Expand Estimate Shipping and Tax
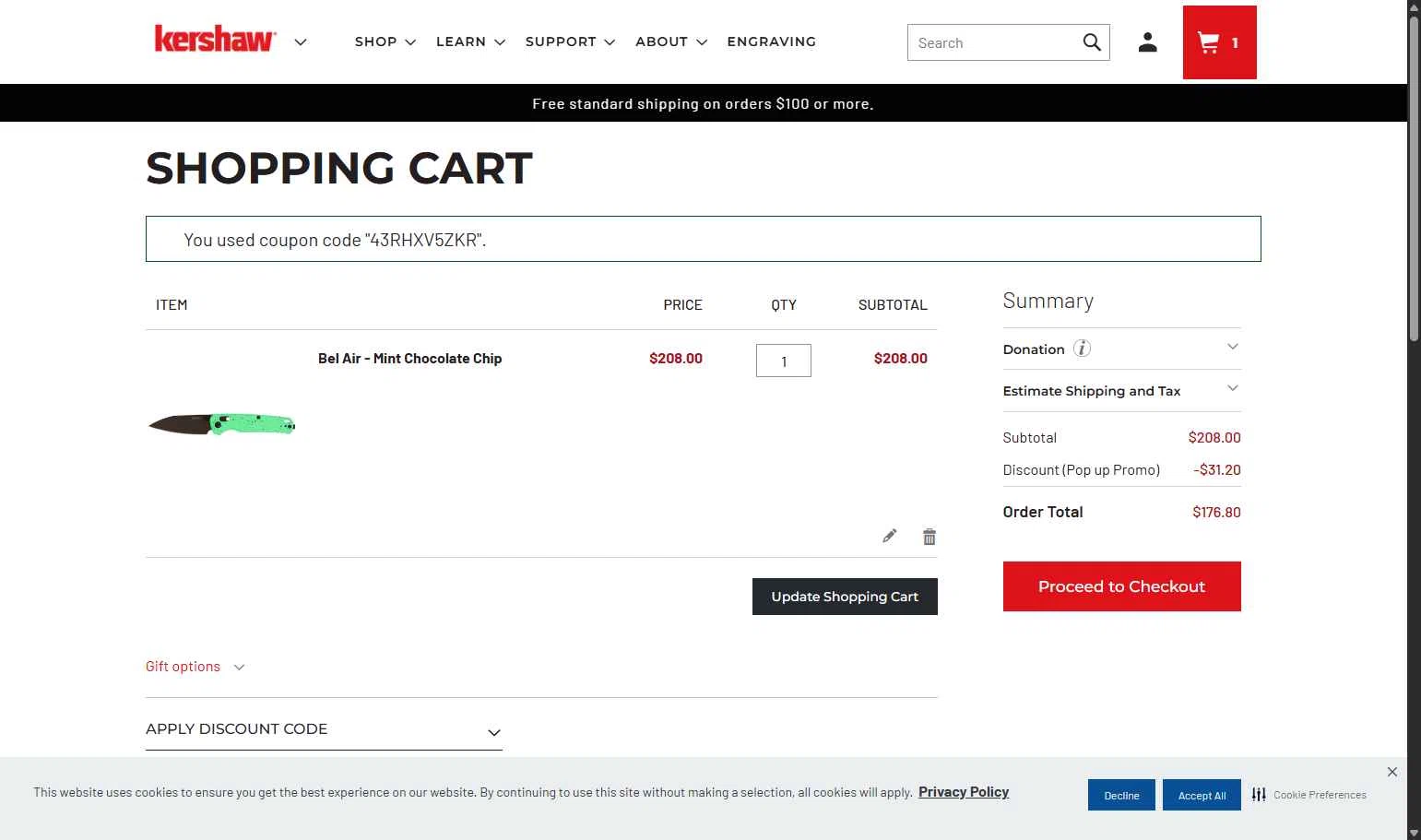This screenshot has width=1421, height=840. click(x=1121, y=391)
